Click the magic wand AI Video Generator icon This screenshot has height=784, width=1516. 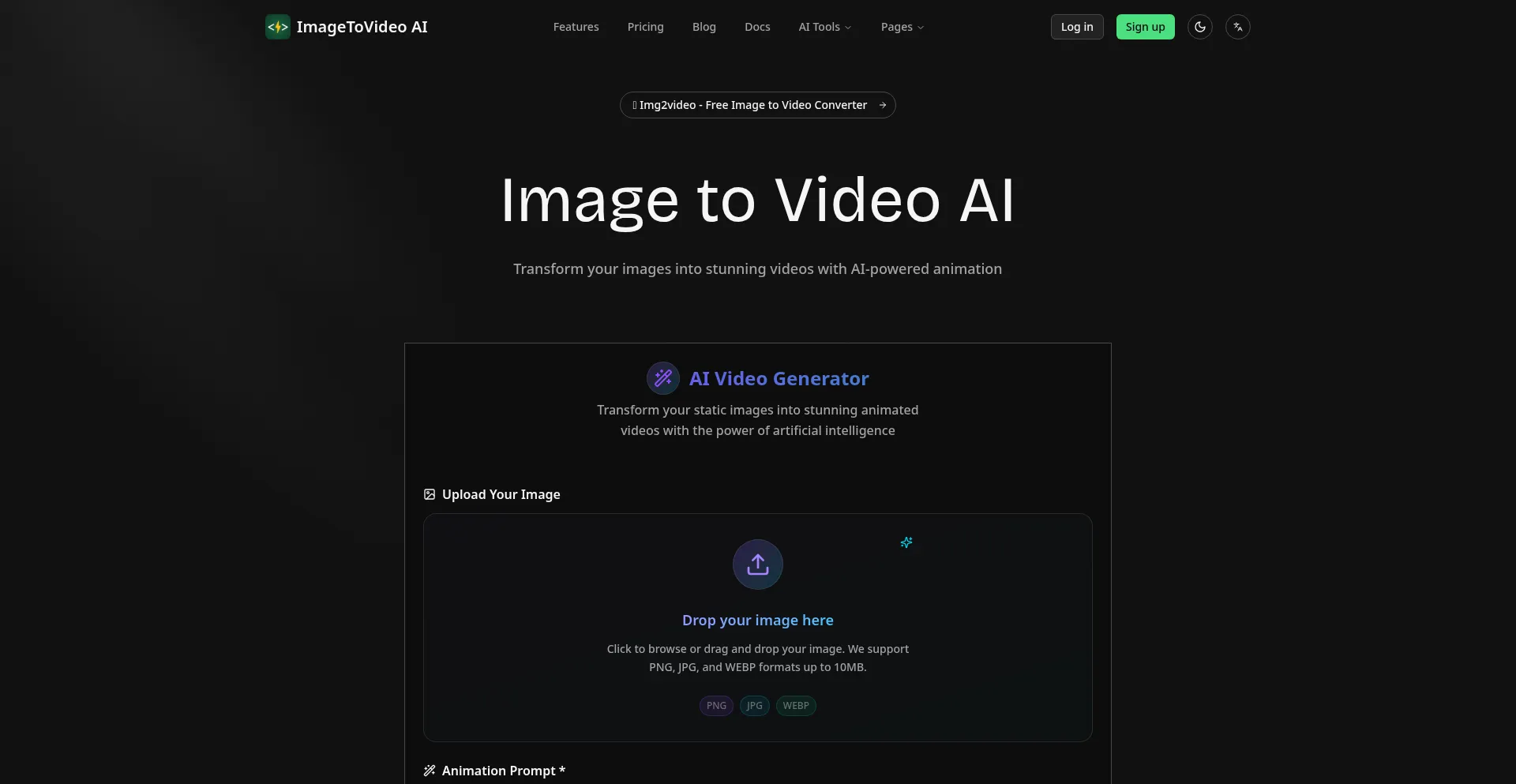[x=662, y=378]
